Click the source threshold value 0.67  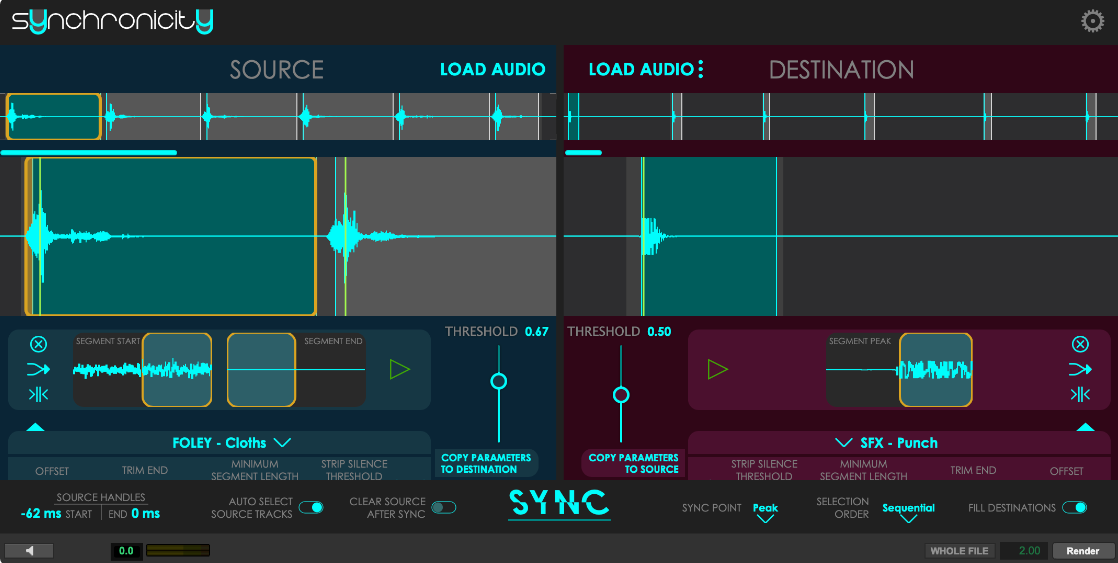[537, 331]
